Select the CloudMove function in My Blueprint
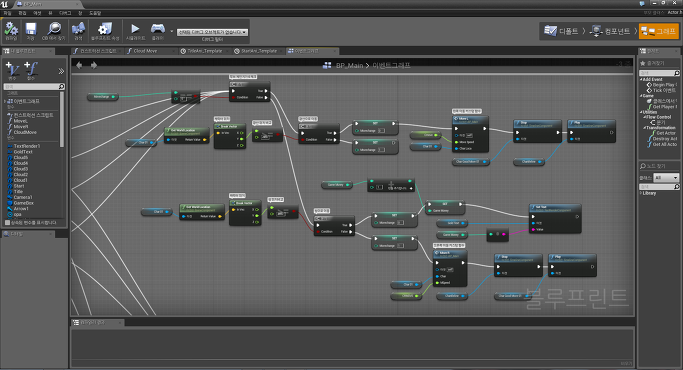This screenshot has height=370, width=683. tap(25, 132)
